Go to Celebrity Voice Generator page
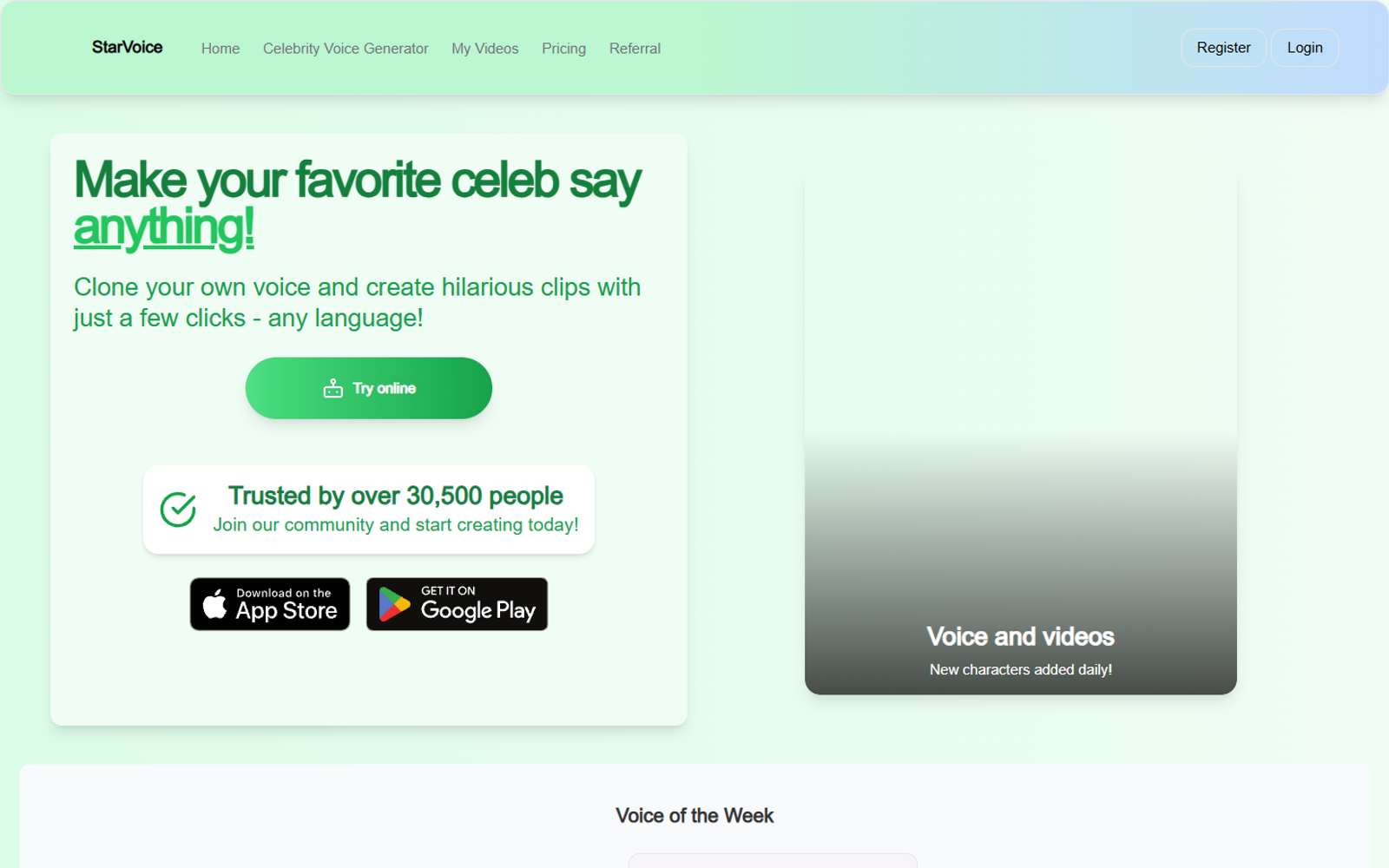The image size is (1389, 868). pos(346,49)
